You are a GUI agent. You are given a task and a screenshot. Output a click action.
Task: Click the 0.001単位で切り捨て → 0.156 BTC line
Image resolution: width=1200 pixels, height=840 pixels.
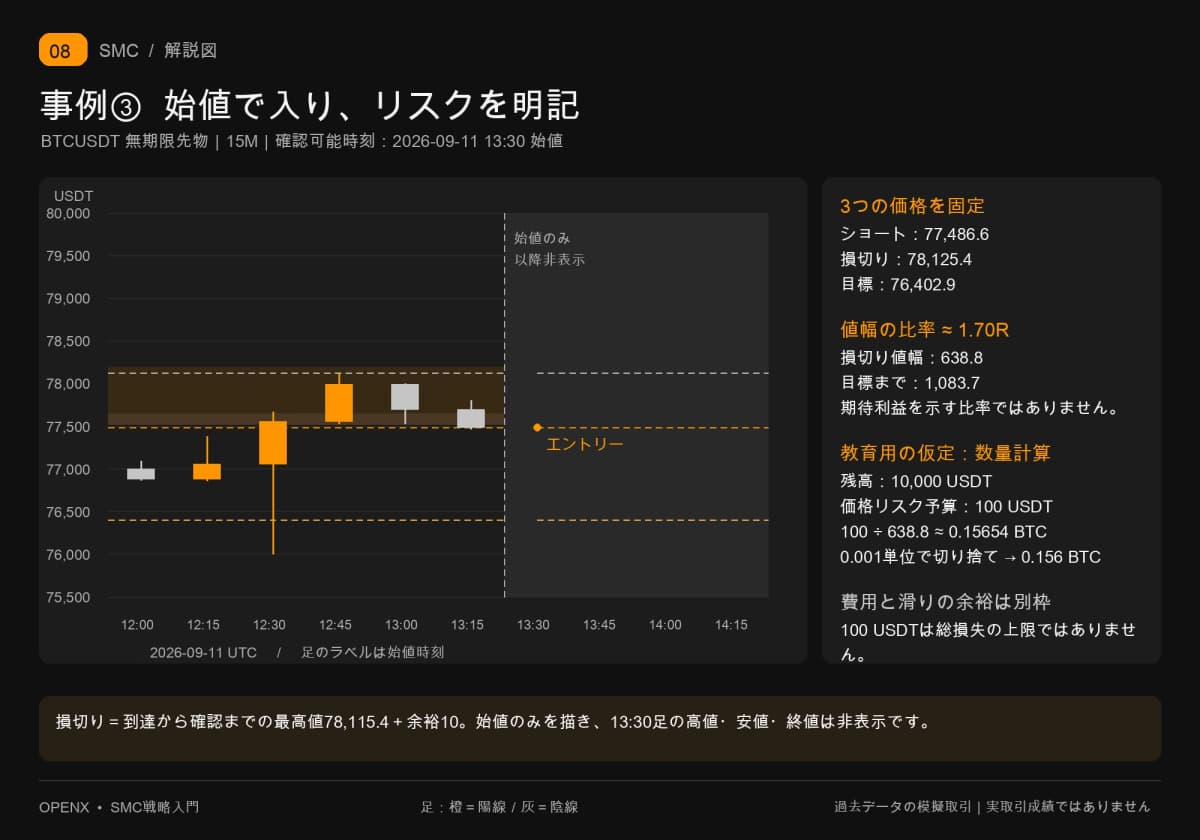coord(971,557)
